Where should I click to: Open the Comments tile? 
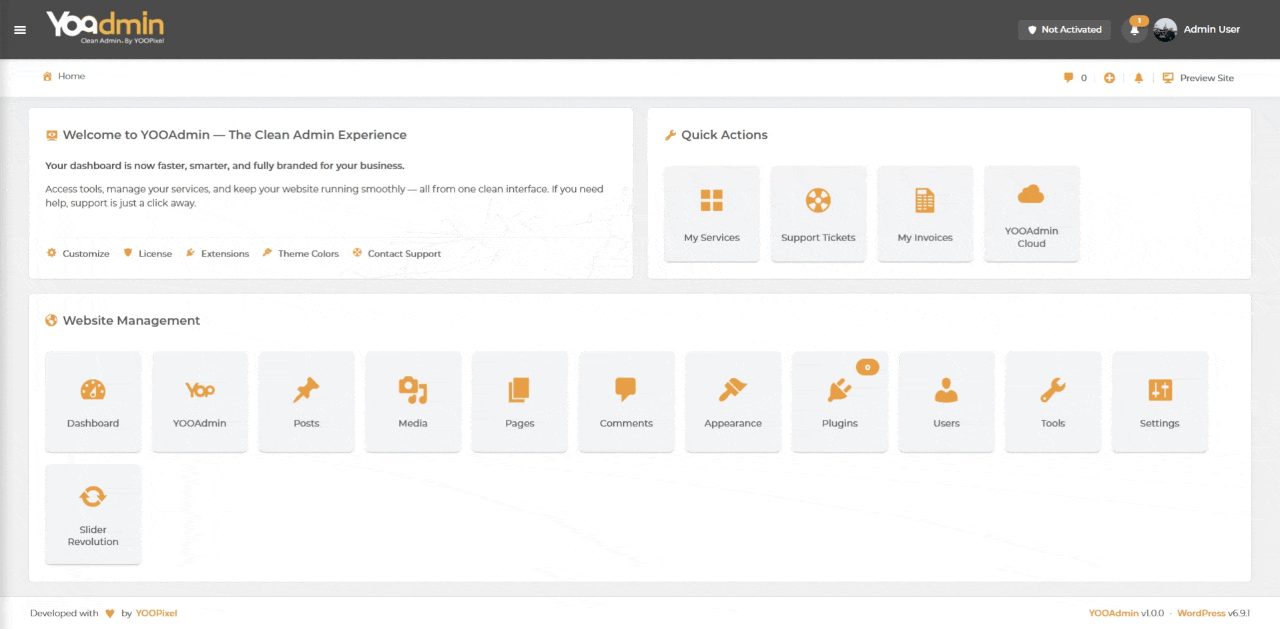626,401
